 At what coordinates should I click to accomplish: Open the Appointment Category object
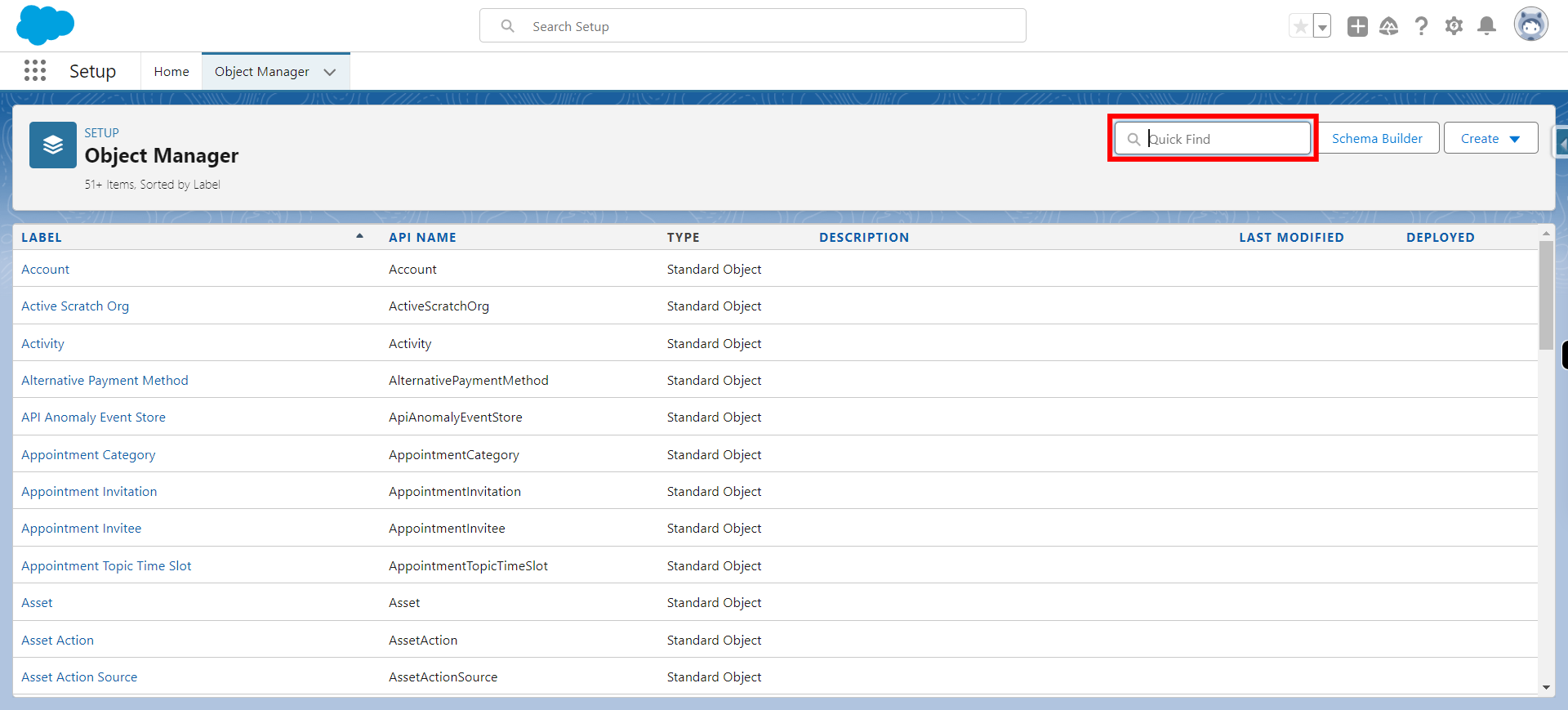88,455
